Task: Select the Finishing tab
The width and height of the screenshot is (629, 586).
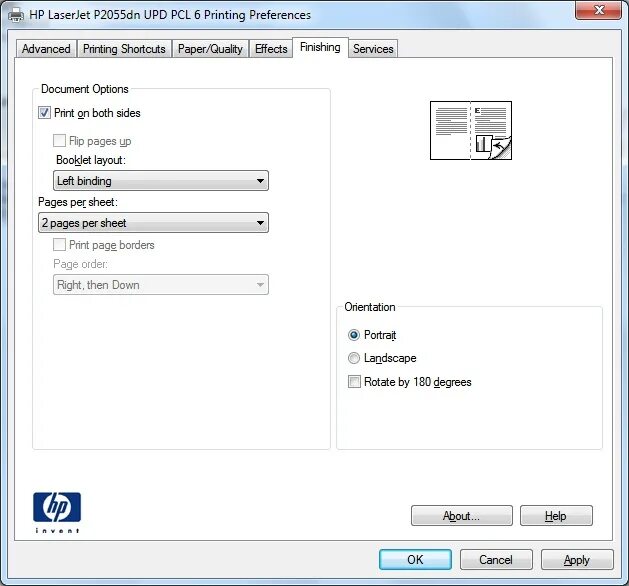Action: coord(320,47)
